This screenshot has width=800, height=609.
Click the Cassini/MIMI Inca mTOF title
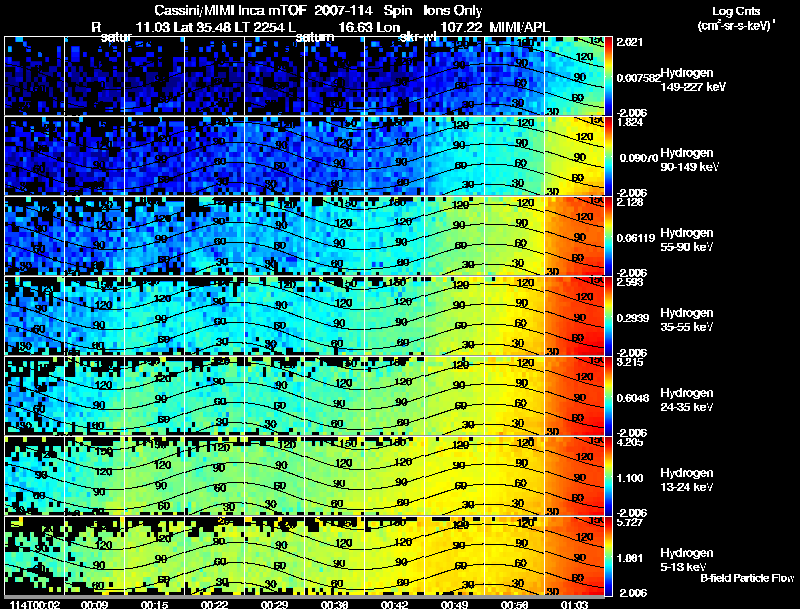pyautogui.click(x=230, y=10)
